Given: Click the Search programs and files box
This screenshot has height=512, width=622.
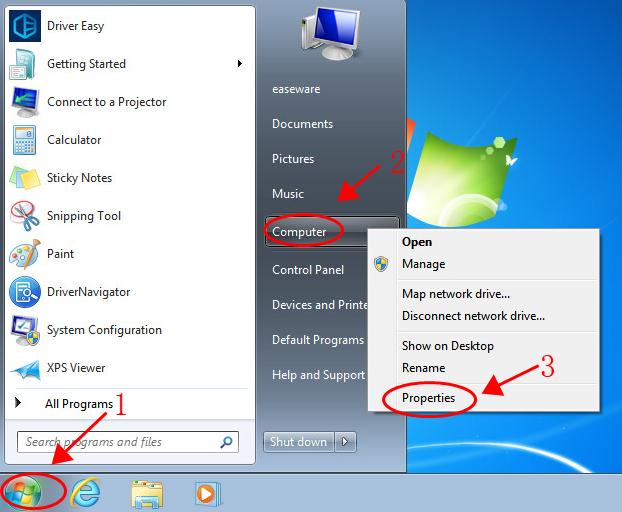Looking at the screenshot, I should (x=128, y=442).
